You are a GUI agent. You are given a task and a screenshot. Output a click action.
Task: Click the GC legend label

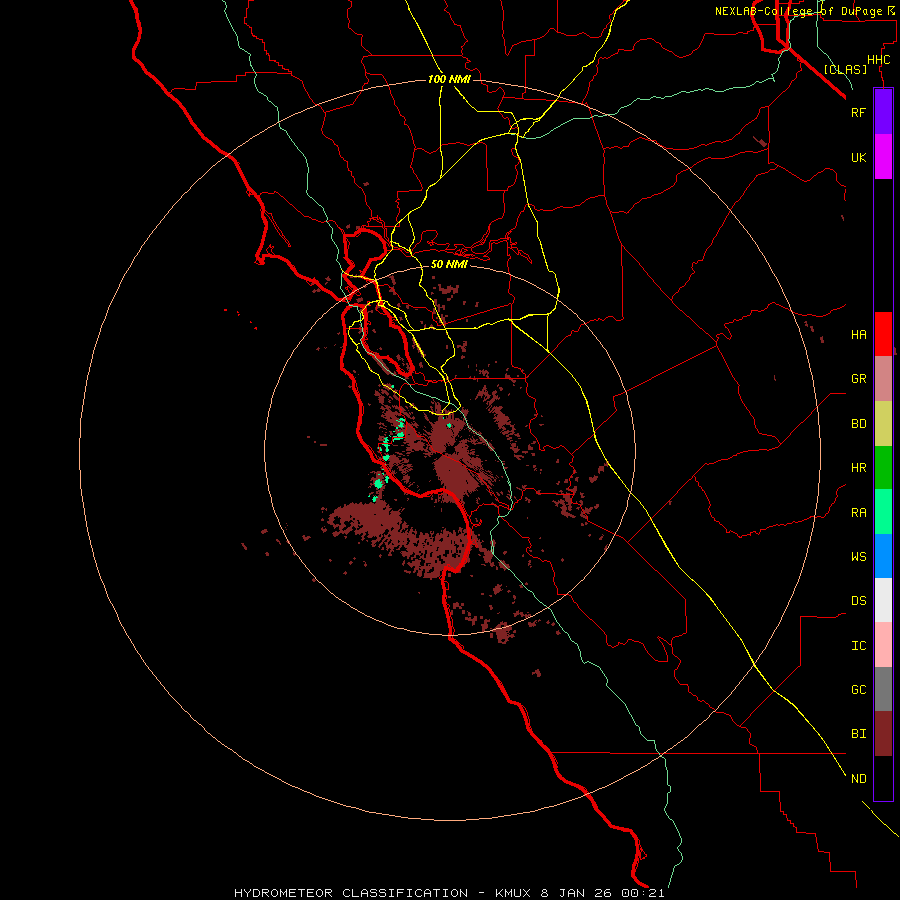click(x=858, y=690)
